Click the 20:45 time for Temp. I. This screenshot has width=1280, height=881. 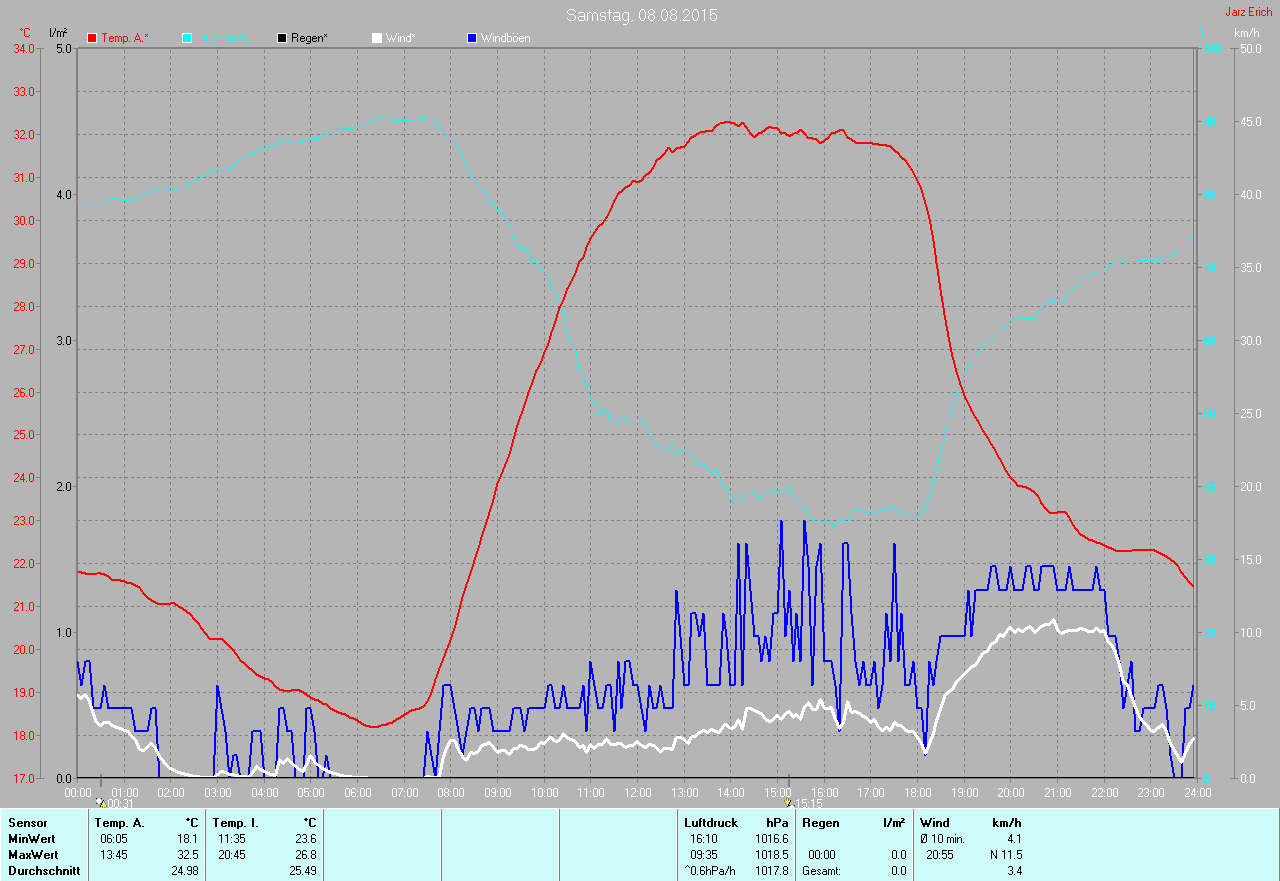[232, 855]
